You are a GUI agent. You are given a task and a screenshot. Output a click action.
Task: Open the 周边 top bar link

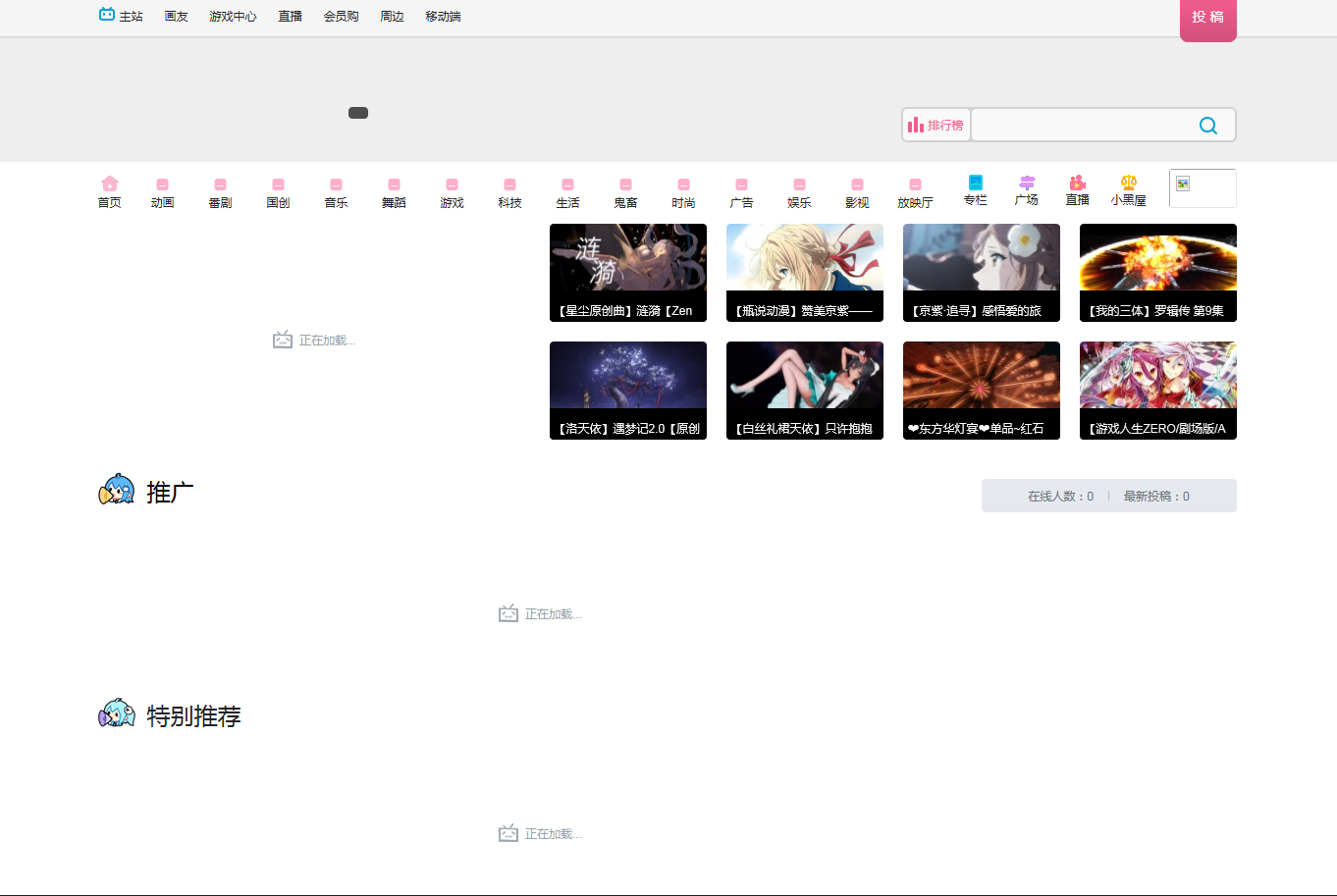tap(393, 17)
